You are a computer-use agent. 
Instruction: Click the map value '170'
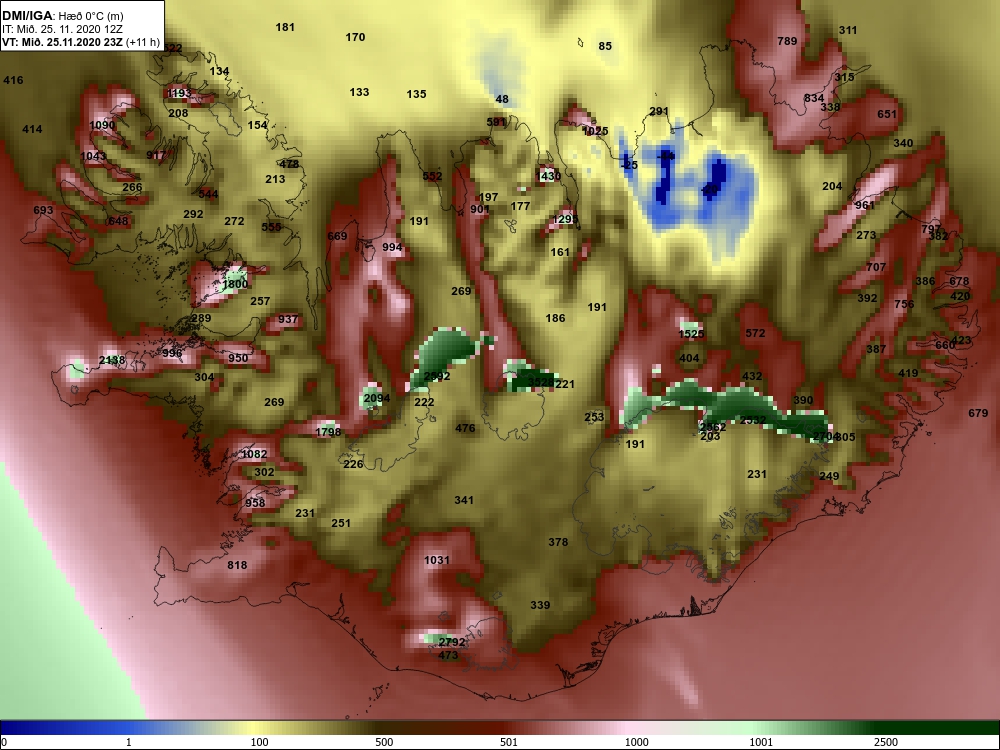pyautogui.click(x=355, y=37)
